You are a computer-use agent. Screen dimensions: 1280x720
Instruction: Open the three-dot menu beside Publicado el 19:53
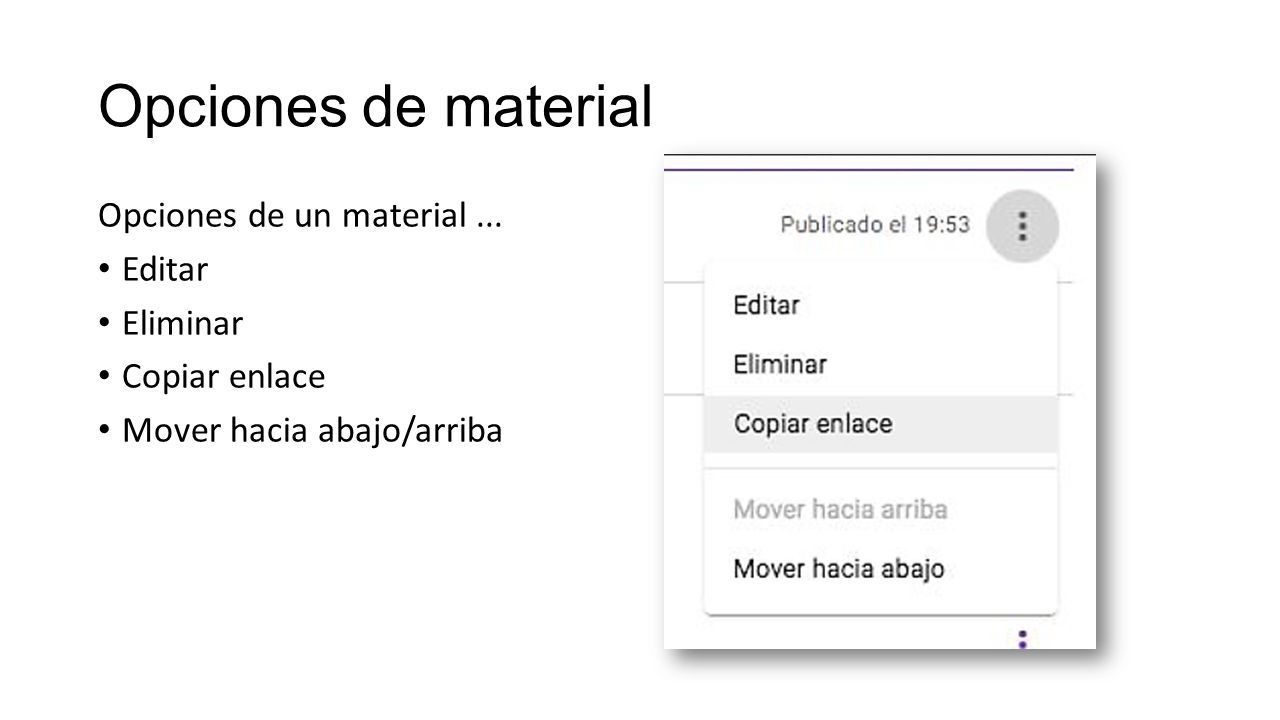pyautogui.click(x=1022, y=226)
